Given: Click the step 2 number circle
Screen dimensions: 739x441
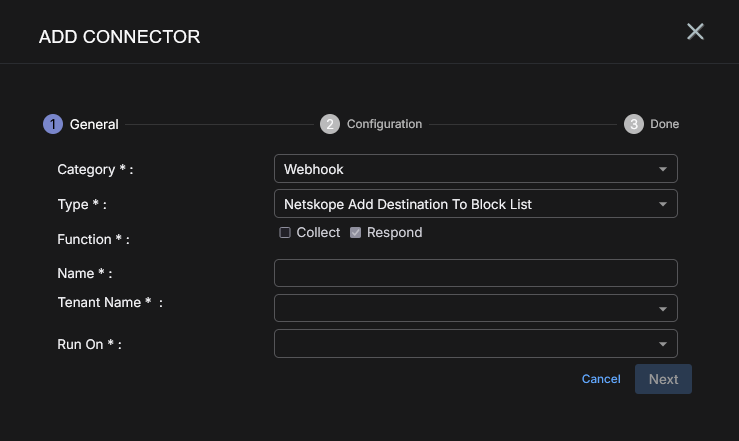Looking at the screenshot, I should [330, 124].
